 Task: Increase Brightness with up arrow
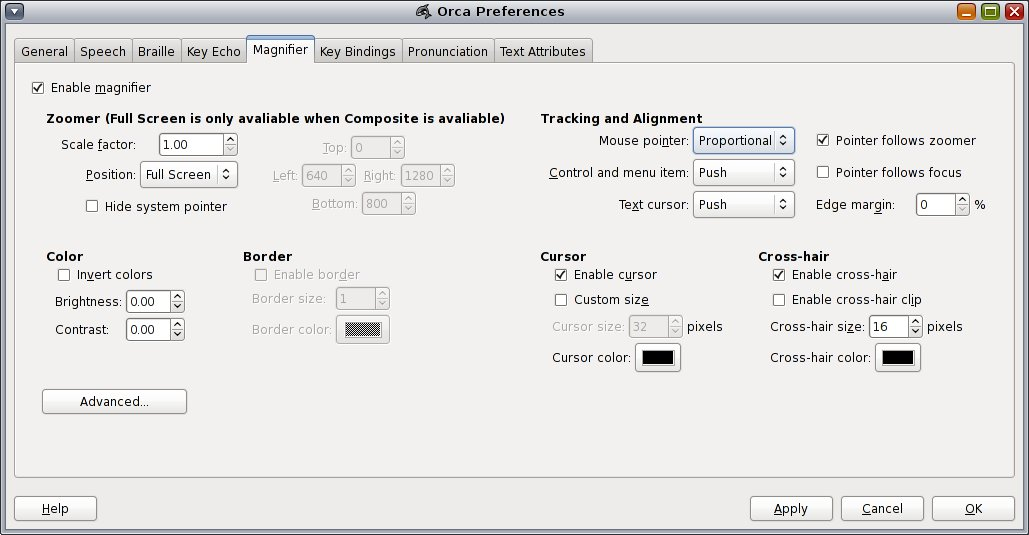click(x=177, y=296)
